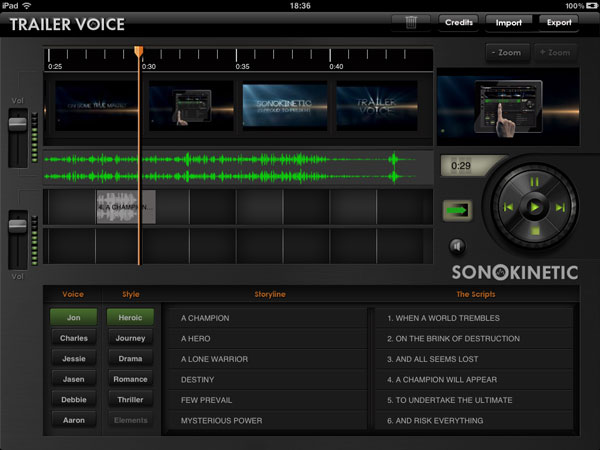The width and height of the screenshot is (600, 450).
Task: Click the 0:35 mark on timeline ruler
Action: [242, 66]
